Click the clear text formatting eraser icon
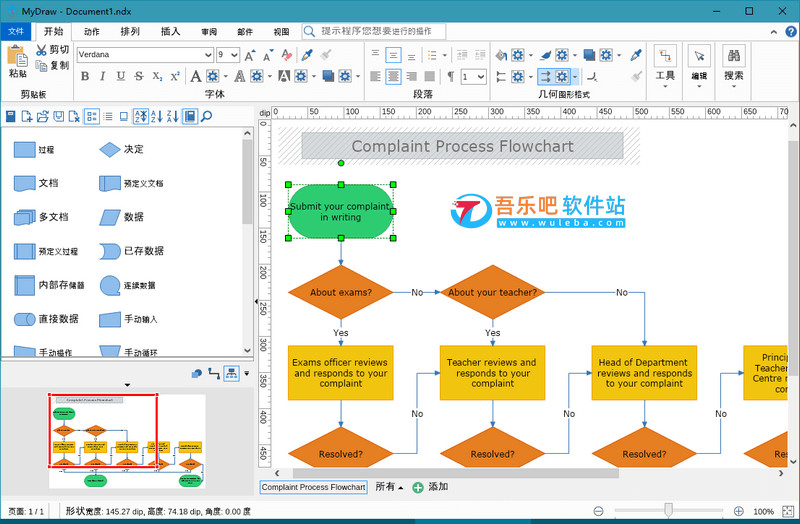Screen dimensions: 800x524 (x=287, y=55)
